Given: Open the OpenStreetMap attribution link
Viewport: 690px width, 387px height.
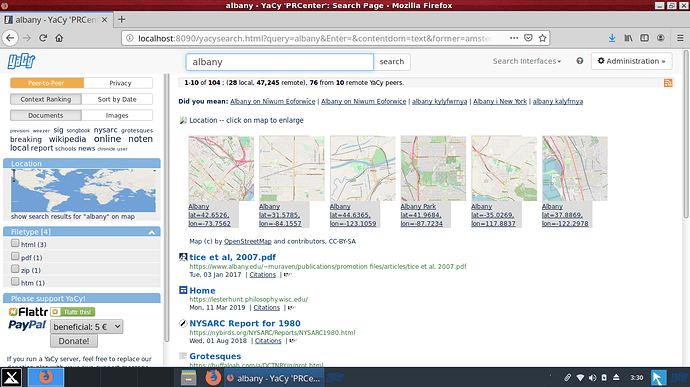Looking at the screenshot, I should pos(248,241).
